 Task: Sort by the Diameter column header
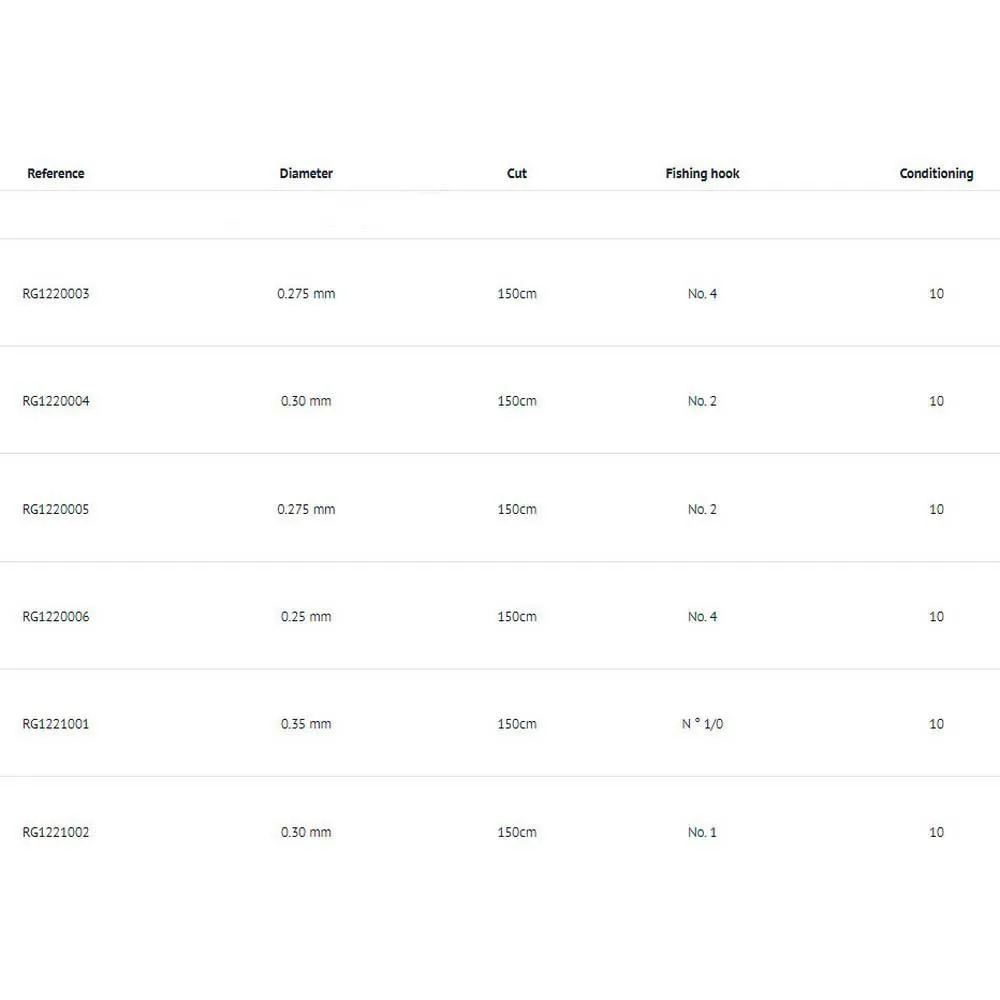pos(306,174)
